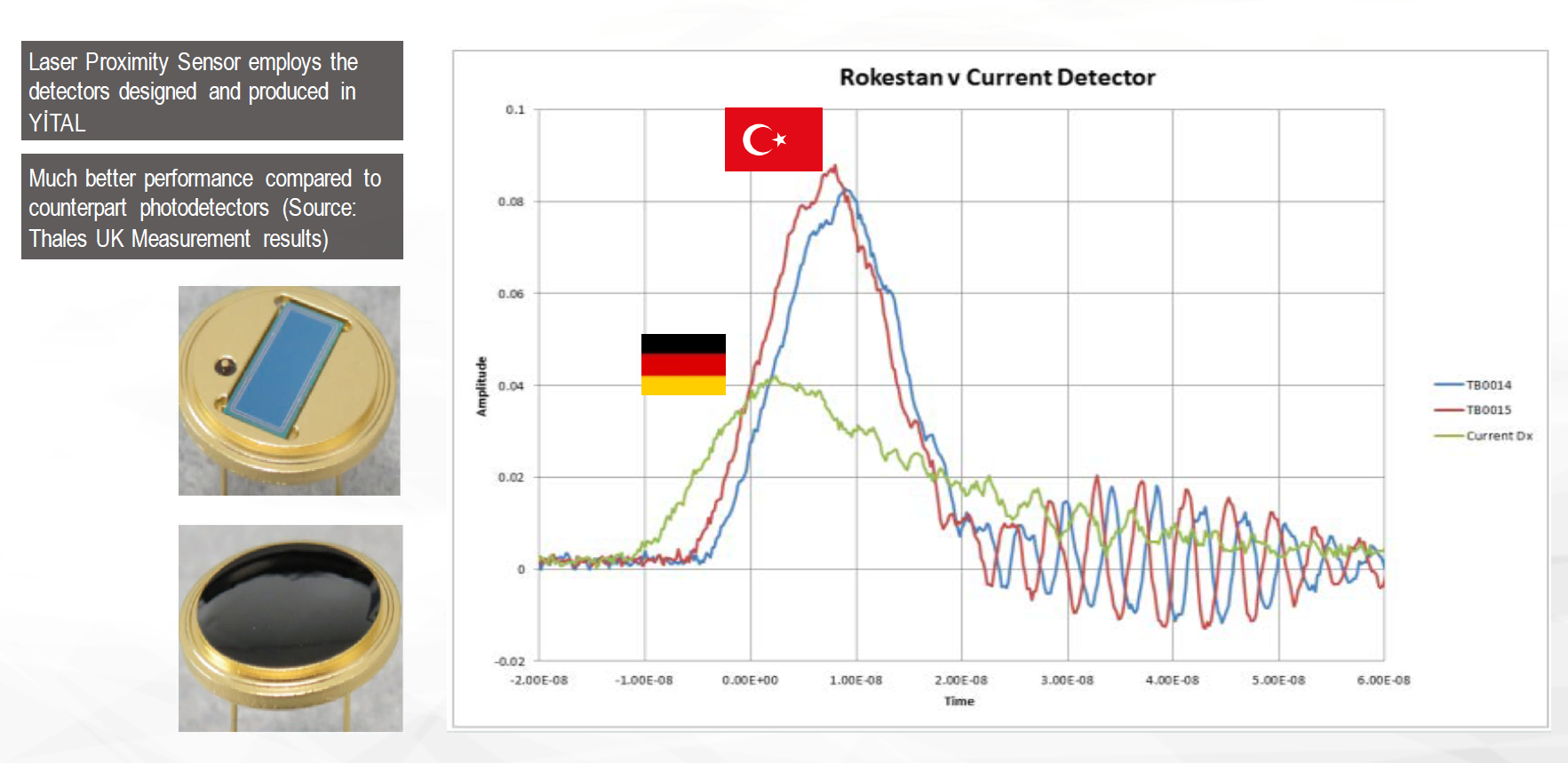Click the 0.1 amplitude axis tick label
This screenshot has height=763, width=1568.
click(x=515, y=110)
